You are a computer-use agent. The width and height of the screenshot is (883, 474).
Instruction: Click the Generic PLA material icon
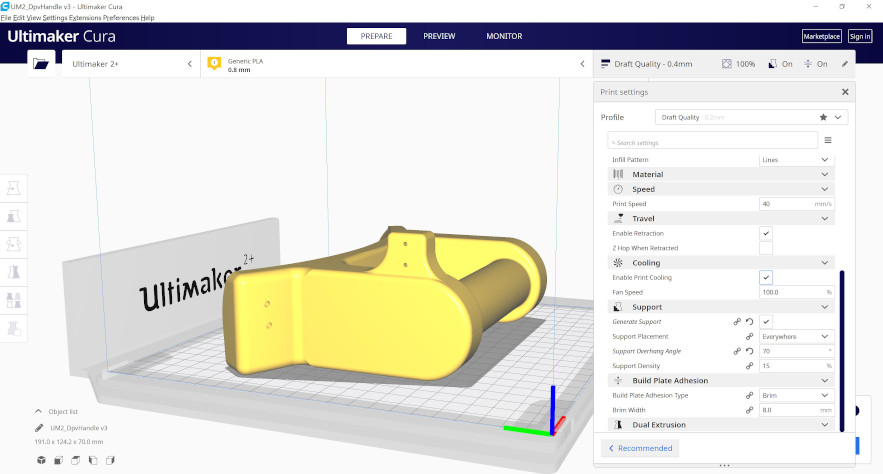point(214,64)
